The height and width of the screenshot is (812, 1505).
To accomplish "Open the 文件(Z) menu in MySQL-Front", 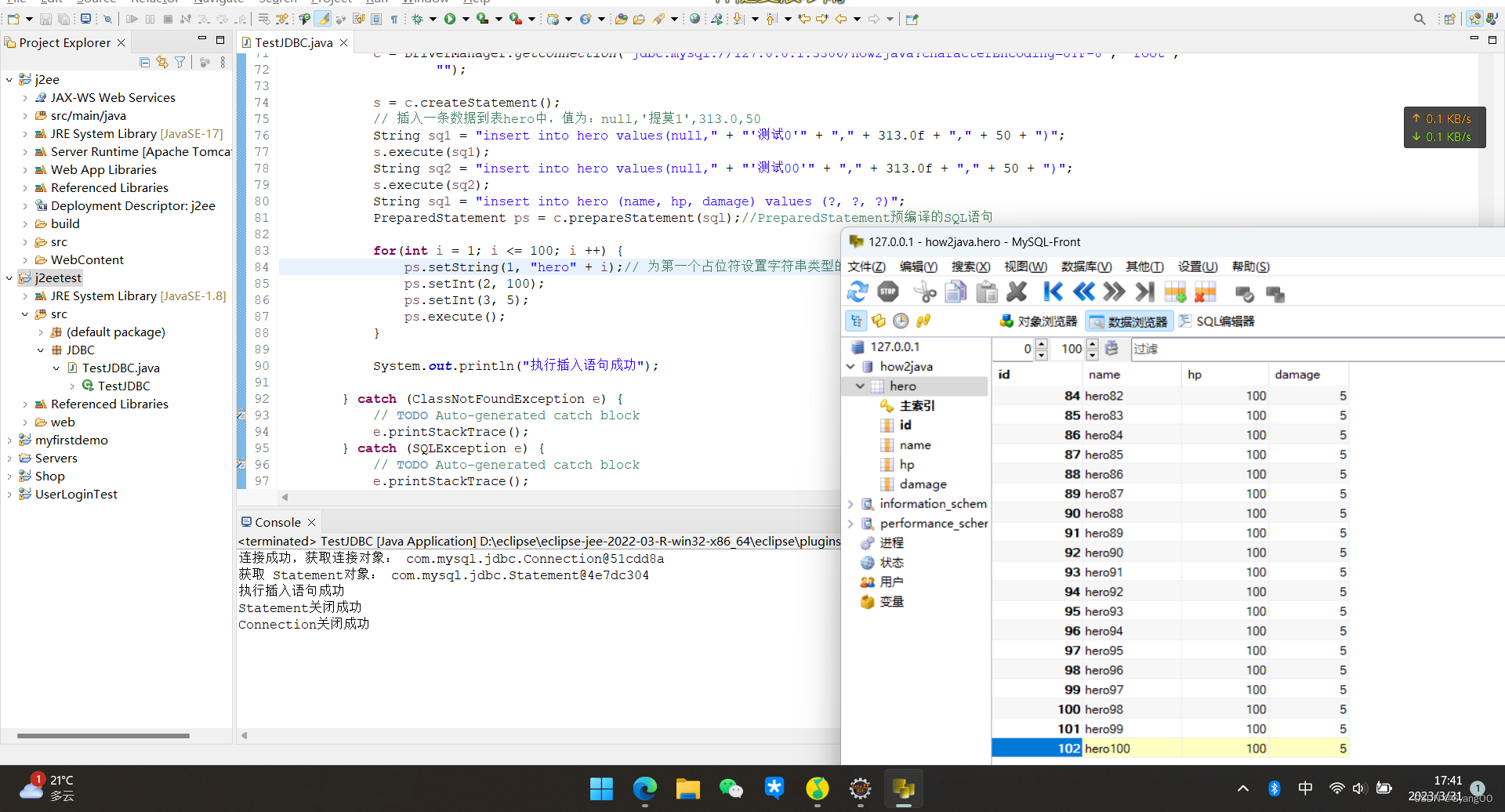I will (x=866, y=266).
